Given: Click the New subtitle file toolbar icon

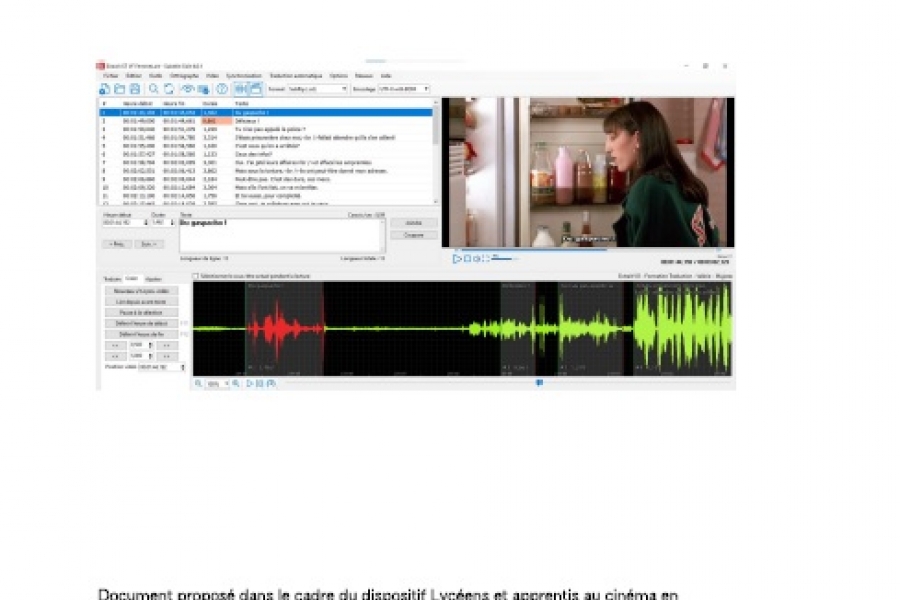Looking at the screenshot, I should (104, 89).
